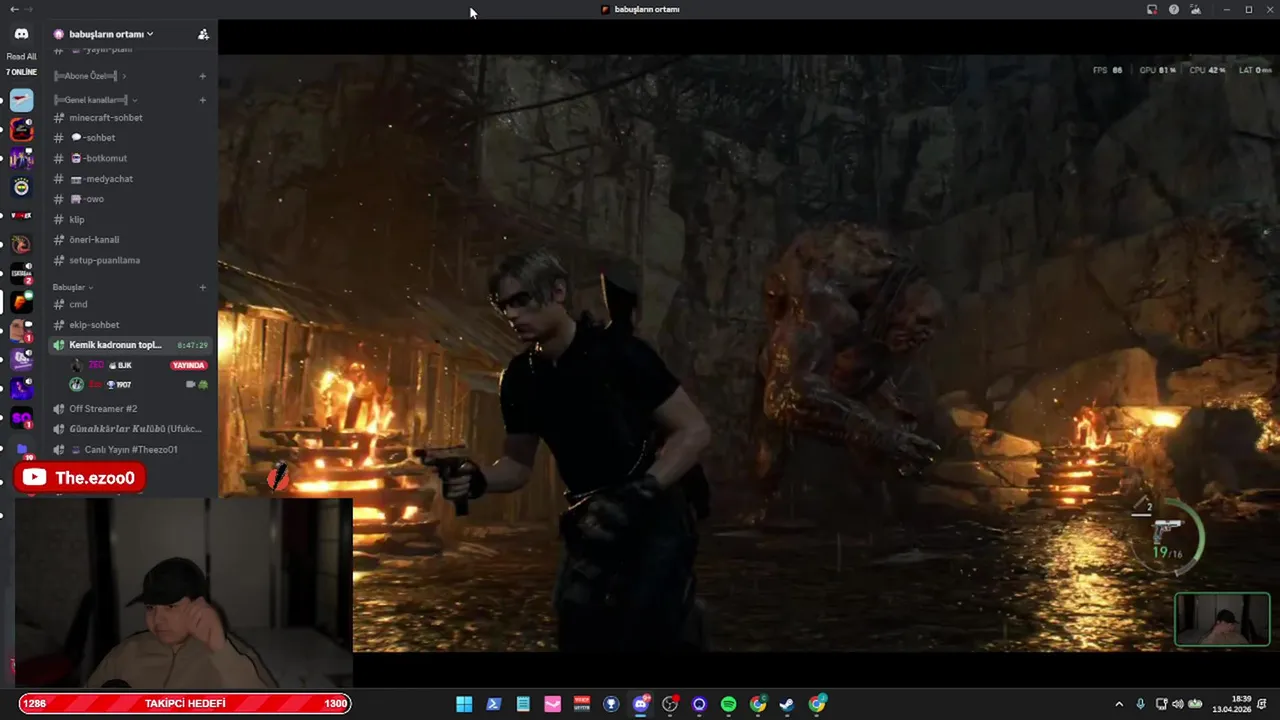
Task: Expand the Abone Özel category
Action: click(90, 76)
